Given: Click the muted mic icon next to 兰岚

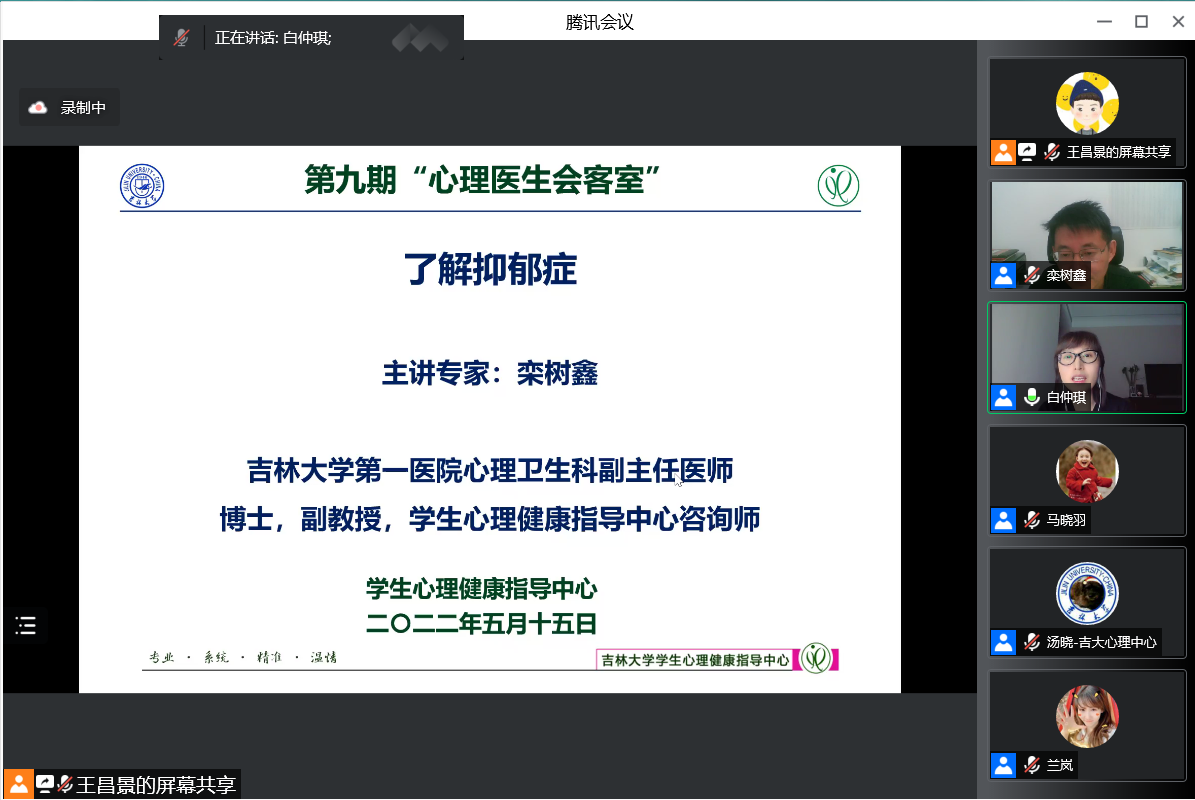Looking at the screenshot, I should click(x=1031, y=765).
